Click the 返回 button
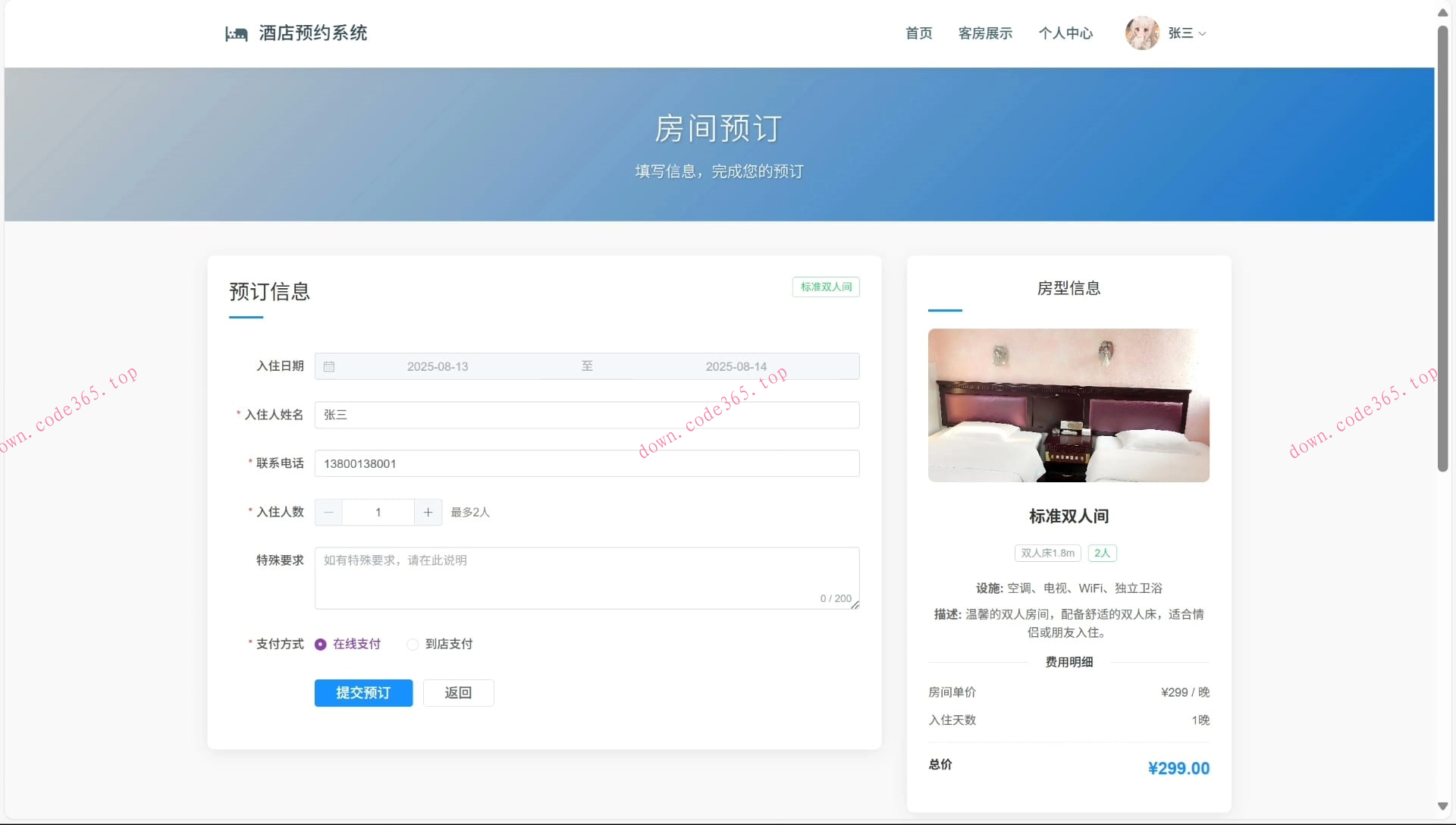This screenshot has width=1456, height=825. click(458, 692)
